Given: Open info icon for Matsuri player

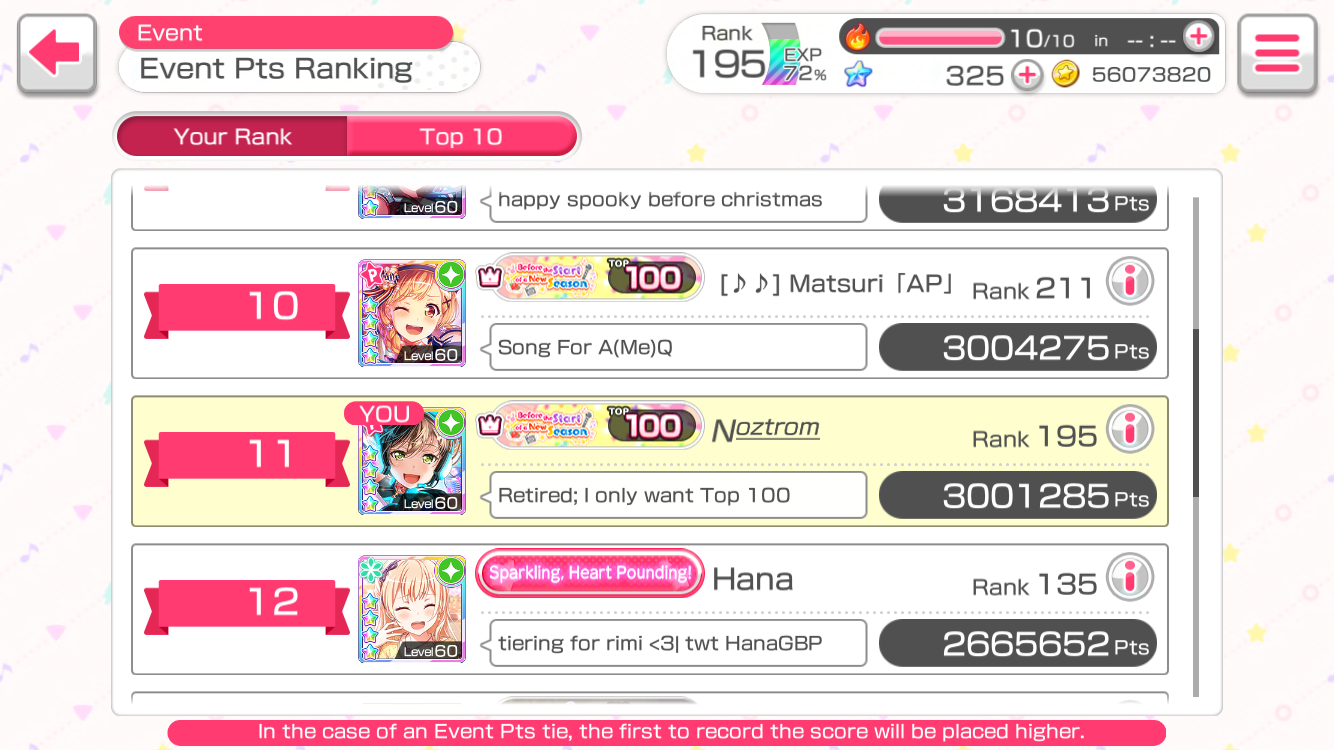Looking at the screenshot, I should (1130, 283).
